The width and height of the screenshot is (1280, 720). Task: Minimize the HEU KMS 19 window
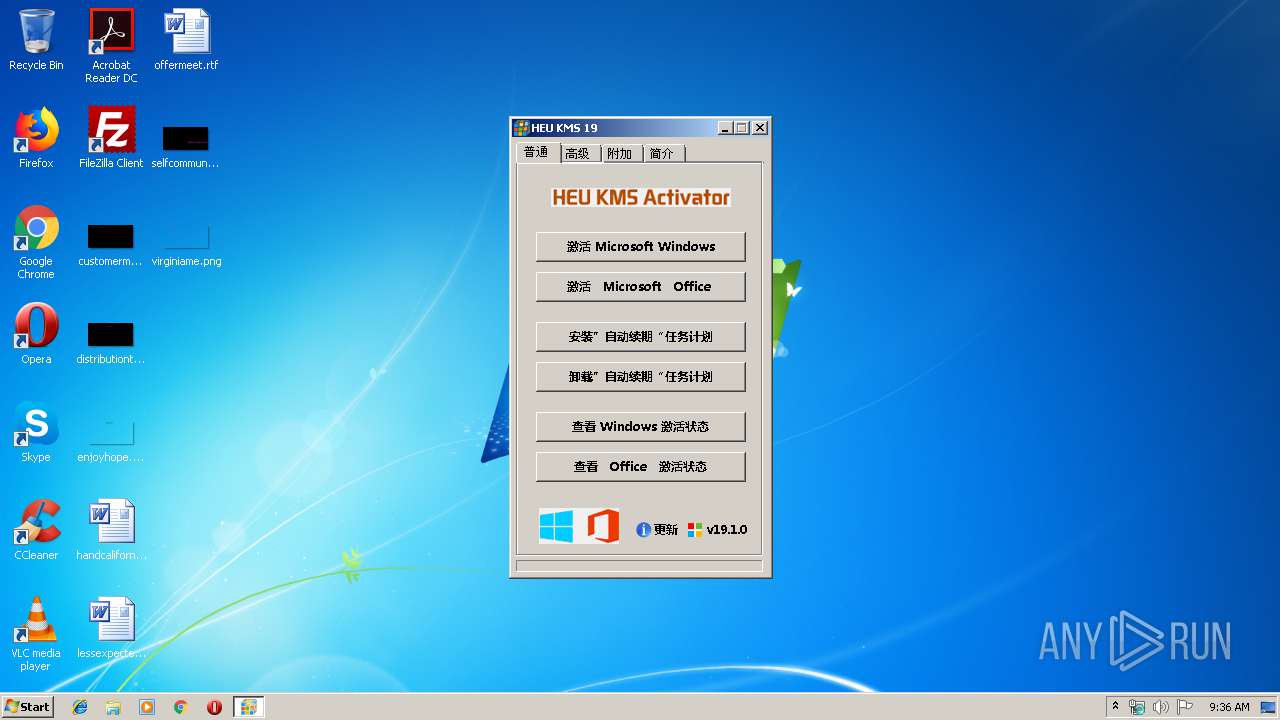tap(725, 128)
